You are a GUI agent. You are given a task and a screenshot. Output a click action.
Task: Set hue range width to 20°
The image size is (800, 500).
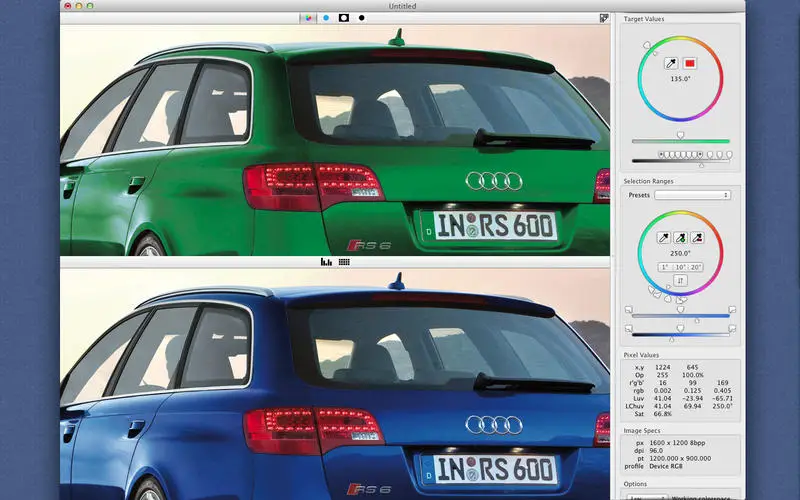point(696,267)
